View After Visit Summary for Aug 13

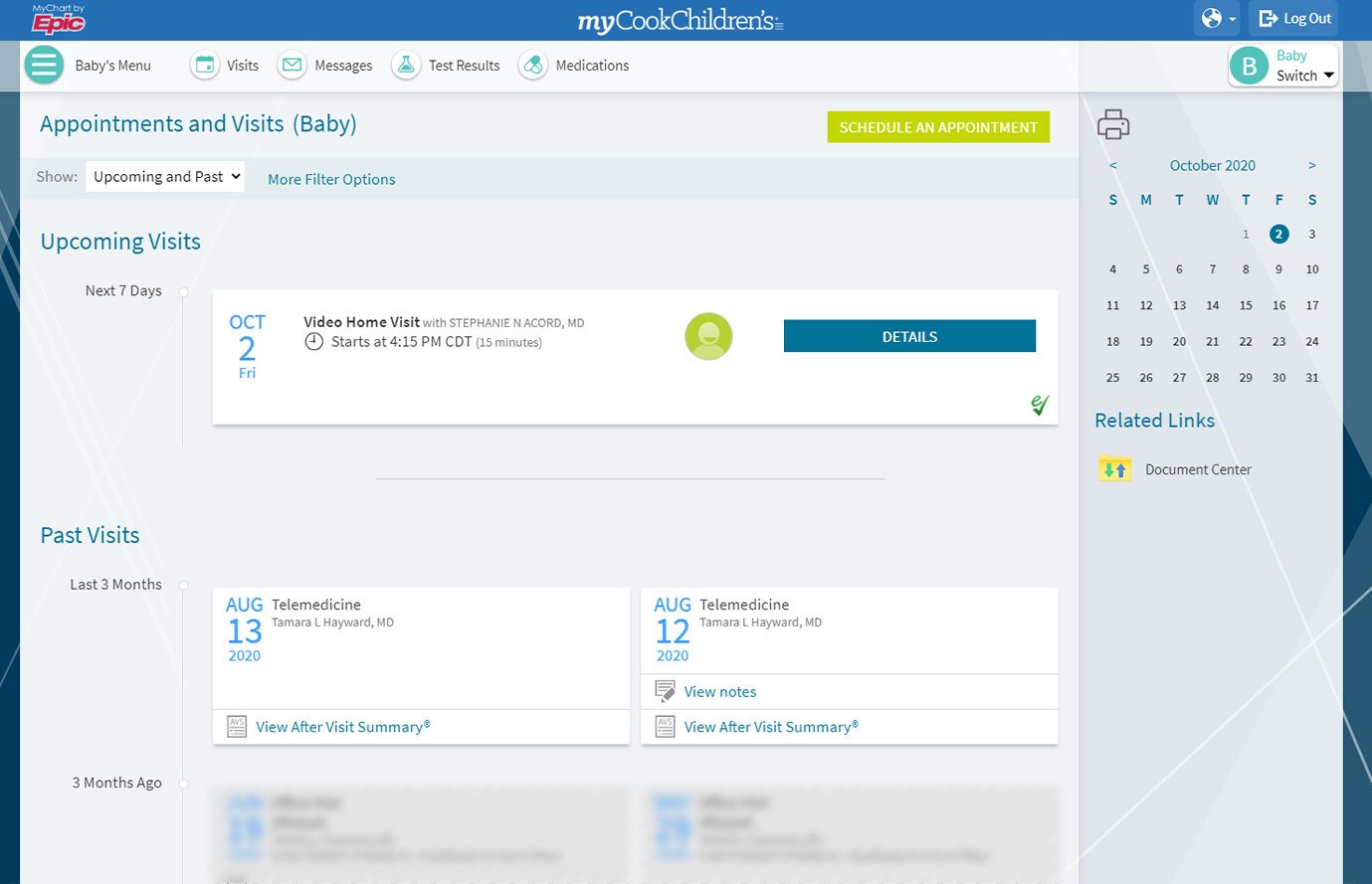[342, 727]
